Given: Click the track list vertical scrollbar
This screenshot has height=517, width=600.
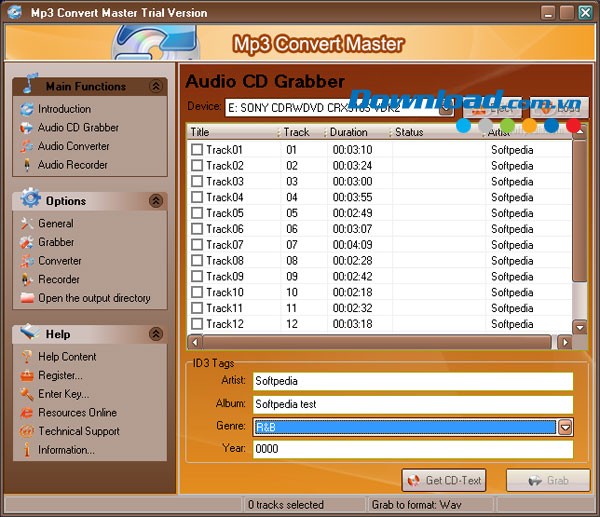Looking at the screenshot, I should [580, 230].
